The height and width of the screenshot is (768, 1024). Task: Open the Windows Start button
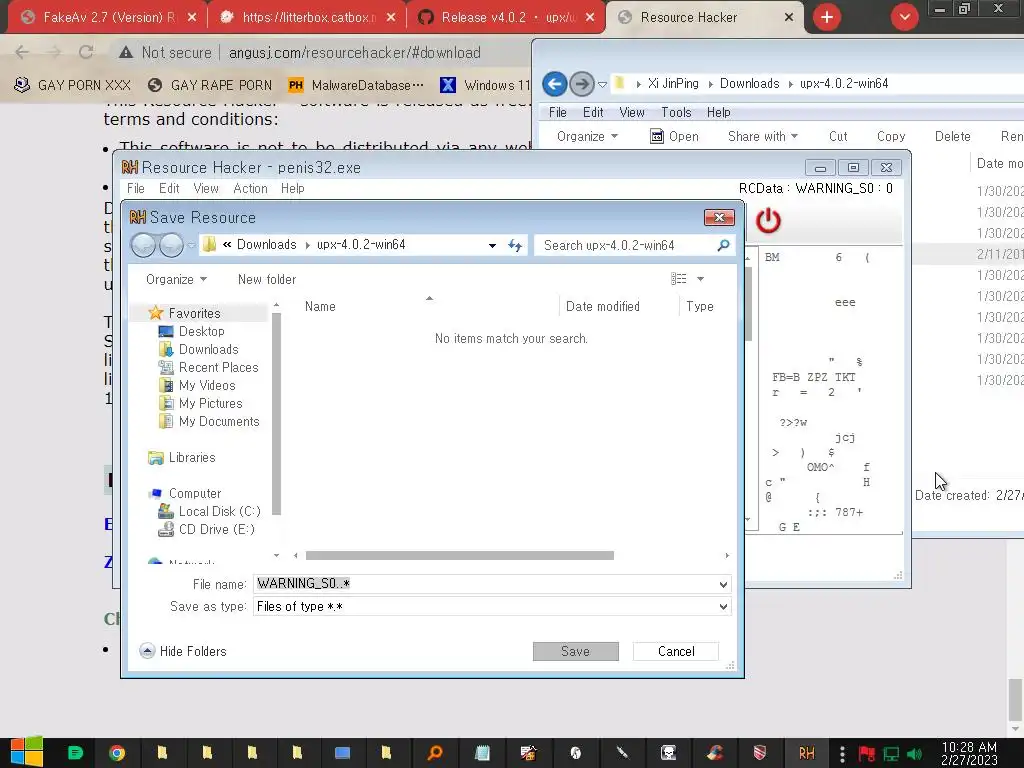pos(26,752)
